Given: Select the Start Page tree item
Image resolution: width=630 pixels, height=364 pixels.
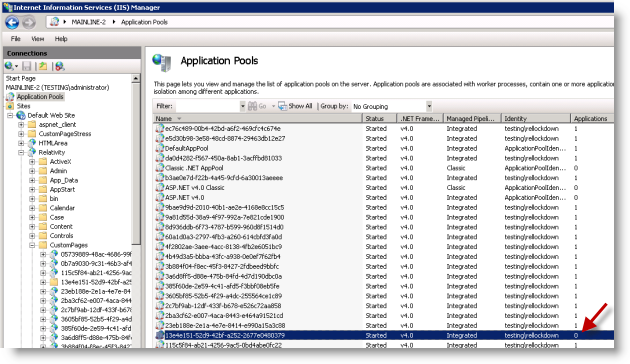Looking at the screenshot, I should click(x=20, y=78).
